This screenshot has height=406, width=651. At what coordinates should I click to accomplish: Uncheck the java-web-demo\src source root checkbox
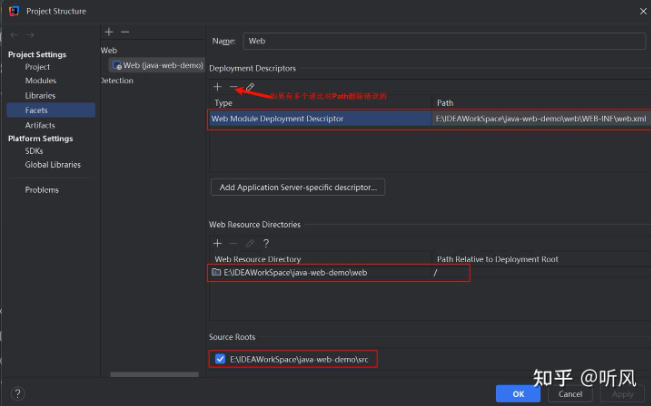pyautogui.click(x=220, y=358)
